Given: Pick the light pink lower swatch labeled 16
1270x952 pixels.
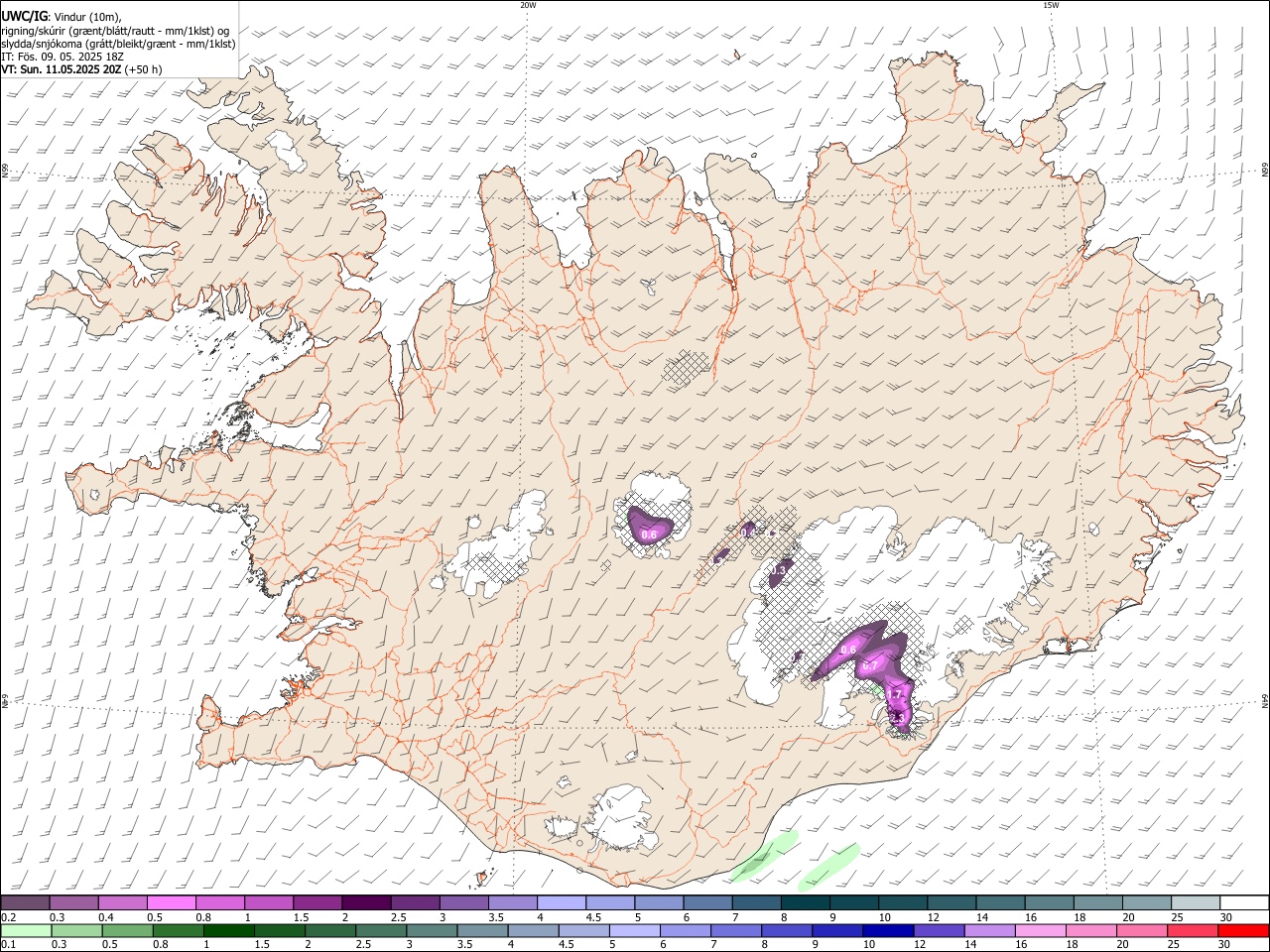Looking at the screenshot, I should coord(1042,930).
